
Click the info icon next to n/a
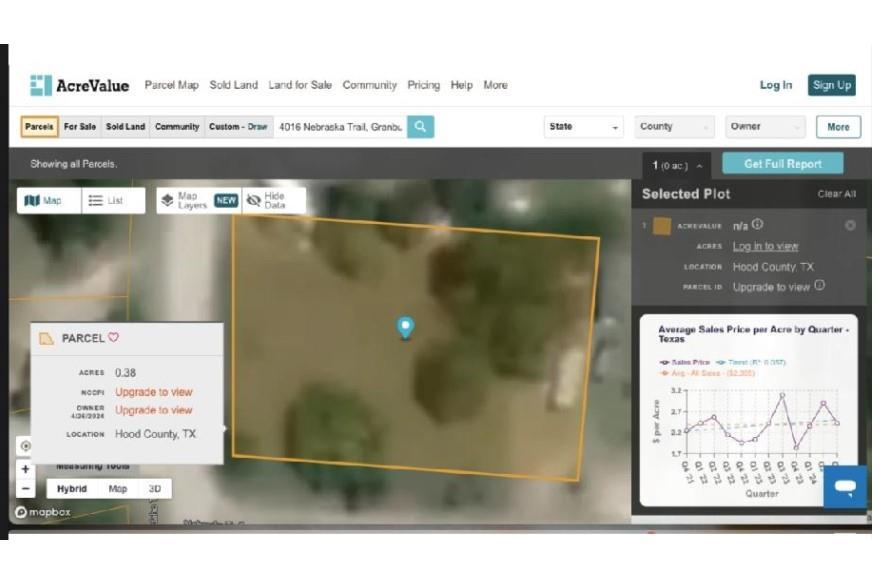(757, 225)
